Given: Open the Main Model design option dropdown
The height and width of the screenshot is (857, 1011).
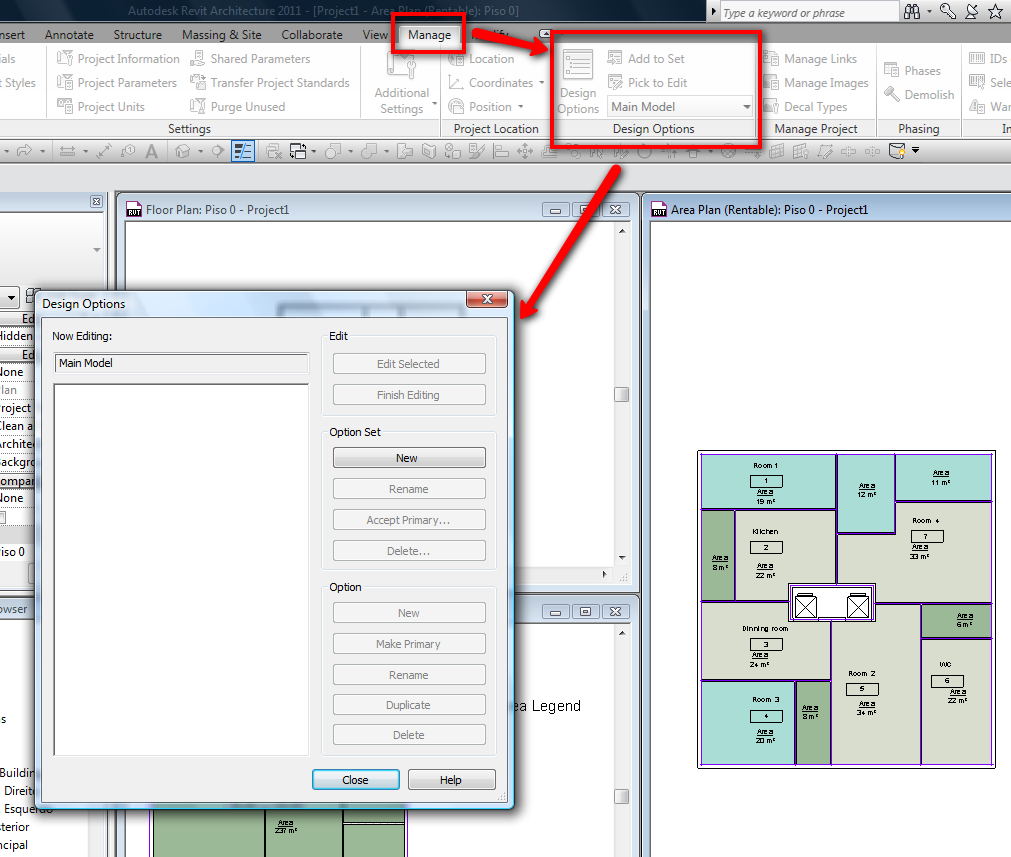Looking at the screenshot, I should 680,106.
